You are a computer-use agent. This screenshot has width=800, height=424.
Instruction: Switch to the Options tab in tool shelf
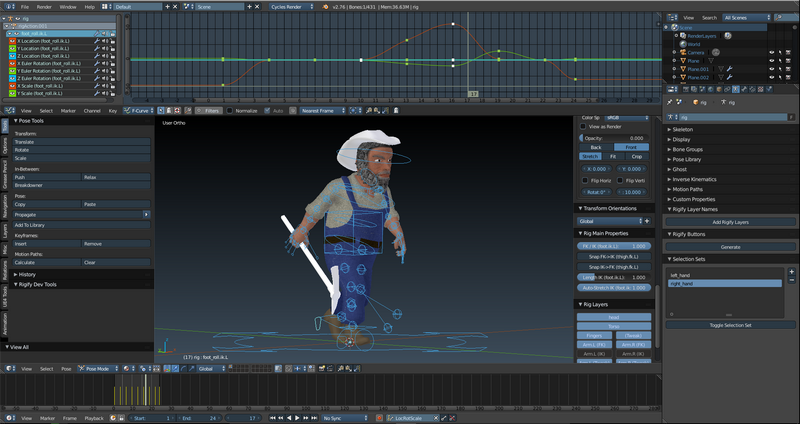[x=5, y=145]
